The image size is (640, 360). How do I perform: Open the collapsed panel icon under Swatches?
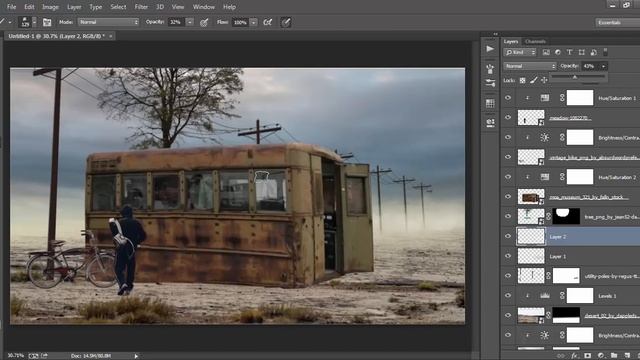coord(490,122)
